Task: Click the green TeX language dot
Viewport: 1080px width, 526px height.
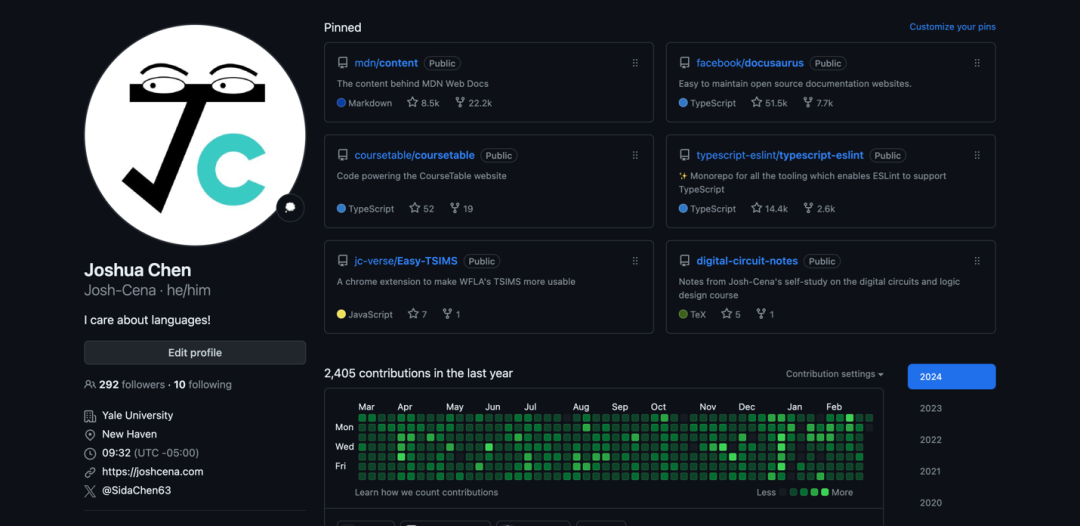Action: coord(683,314)
